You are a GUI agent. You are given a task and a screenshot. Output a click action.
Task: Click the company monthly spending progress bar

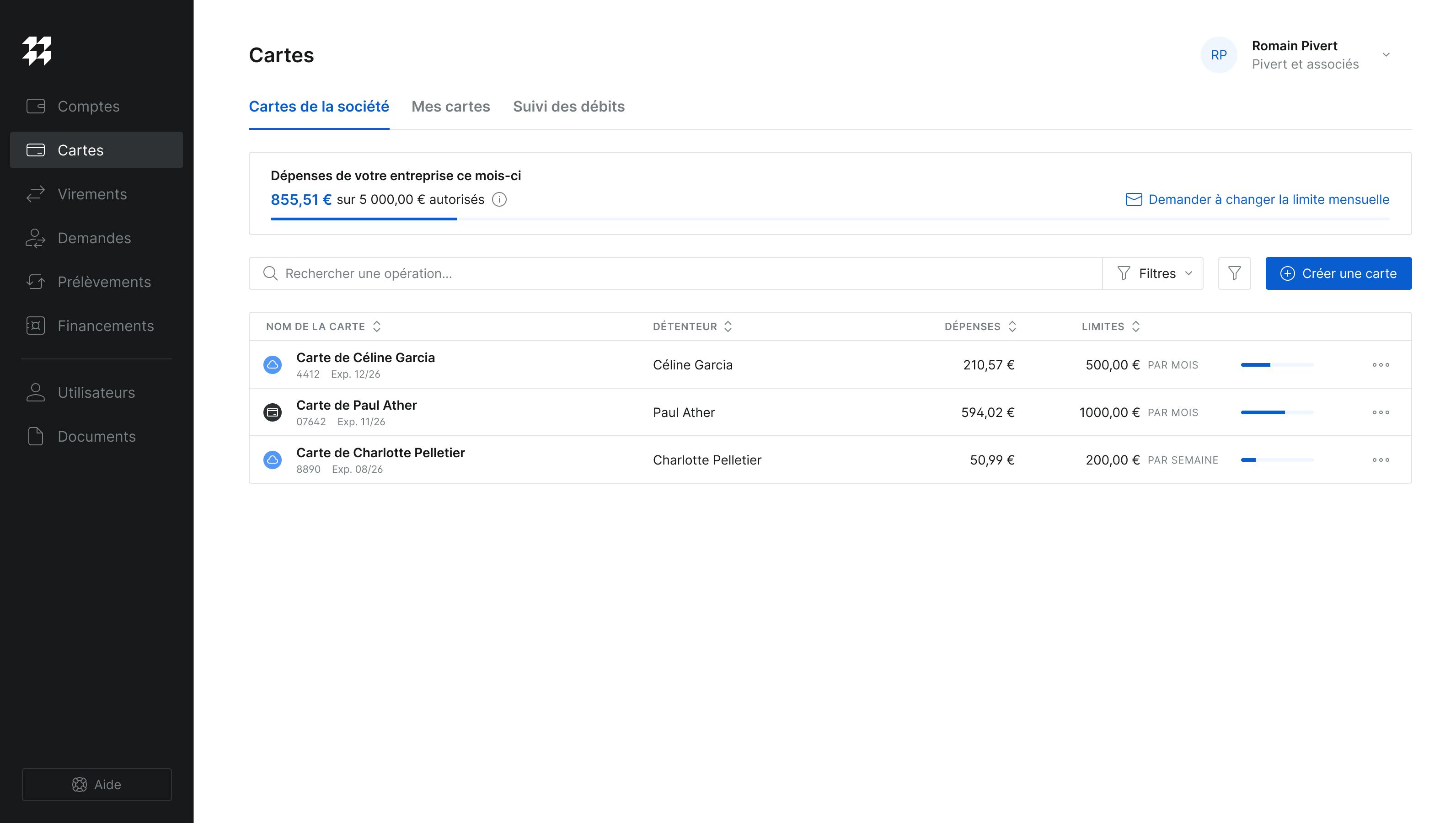[x=830, y=219]
